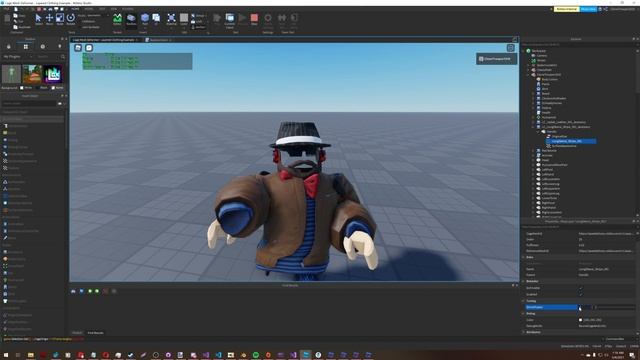
Task: Click the Paste icon in Clipboard
Action: (7, 19)
